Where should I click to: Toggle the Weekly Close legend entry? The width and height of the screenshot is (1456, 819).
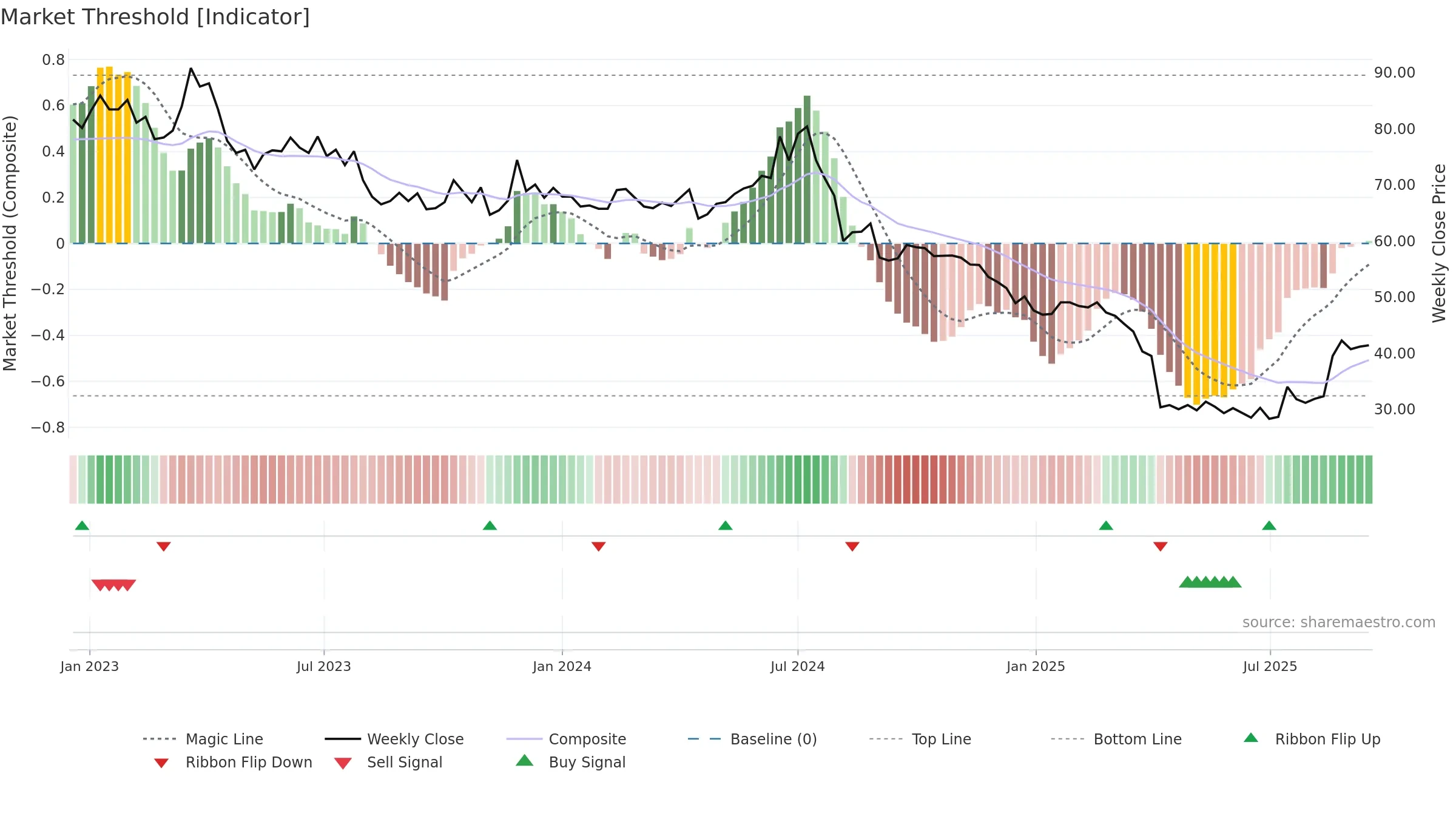click(x=394, y=739)
